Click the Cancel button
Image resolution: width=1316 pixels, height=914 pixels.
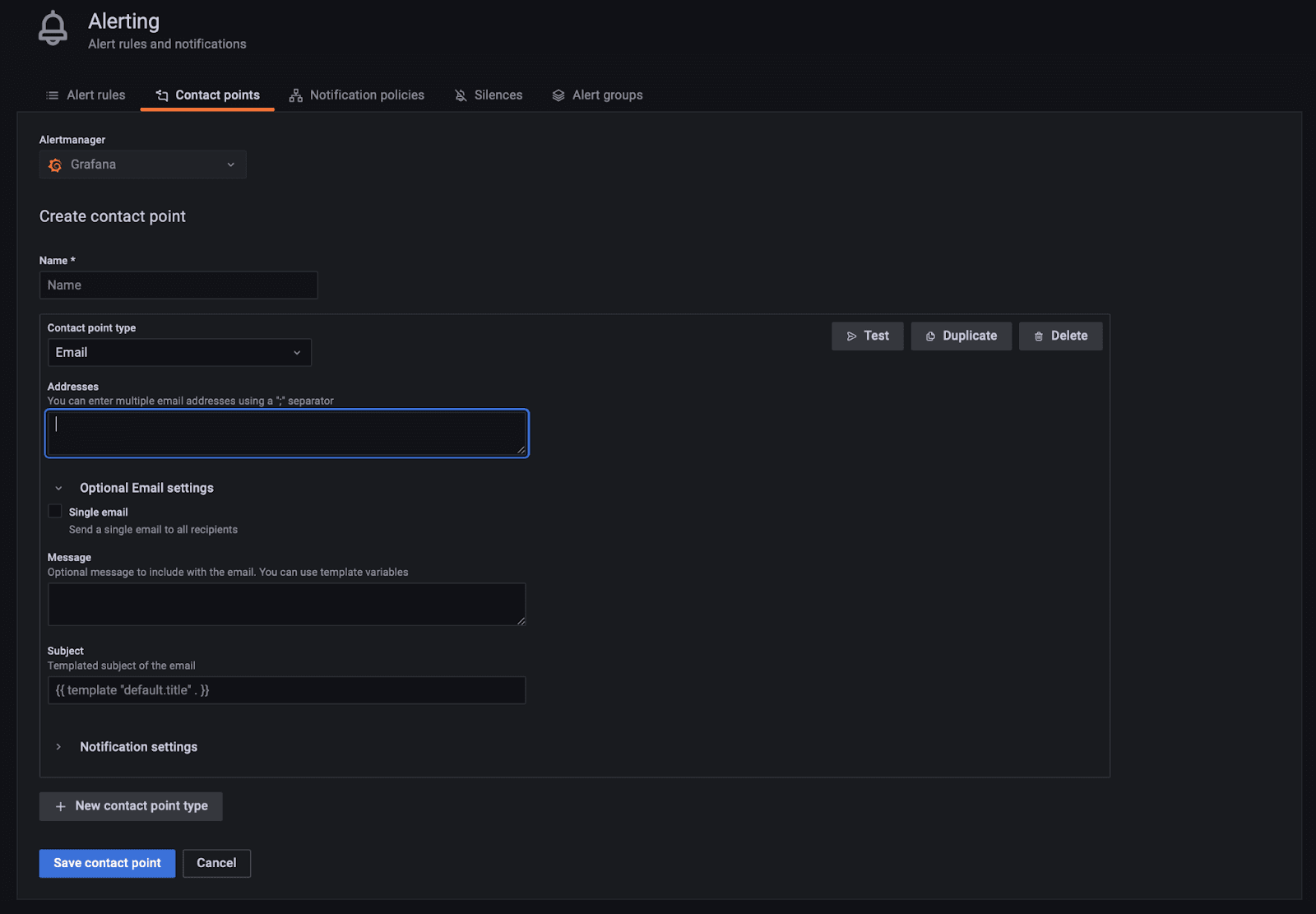[x=216, y=863]
